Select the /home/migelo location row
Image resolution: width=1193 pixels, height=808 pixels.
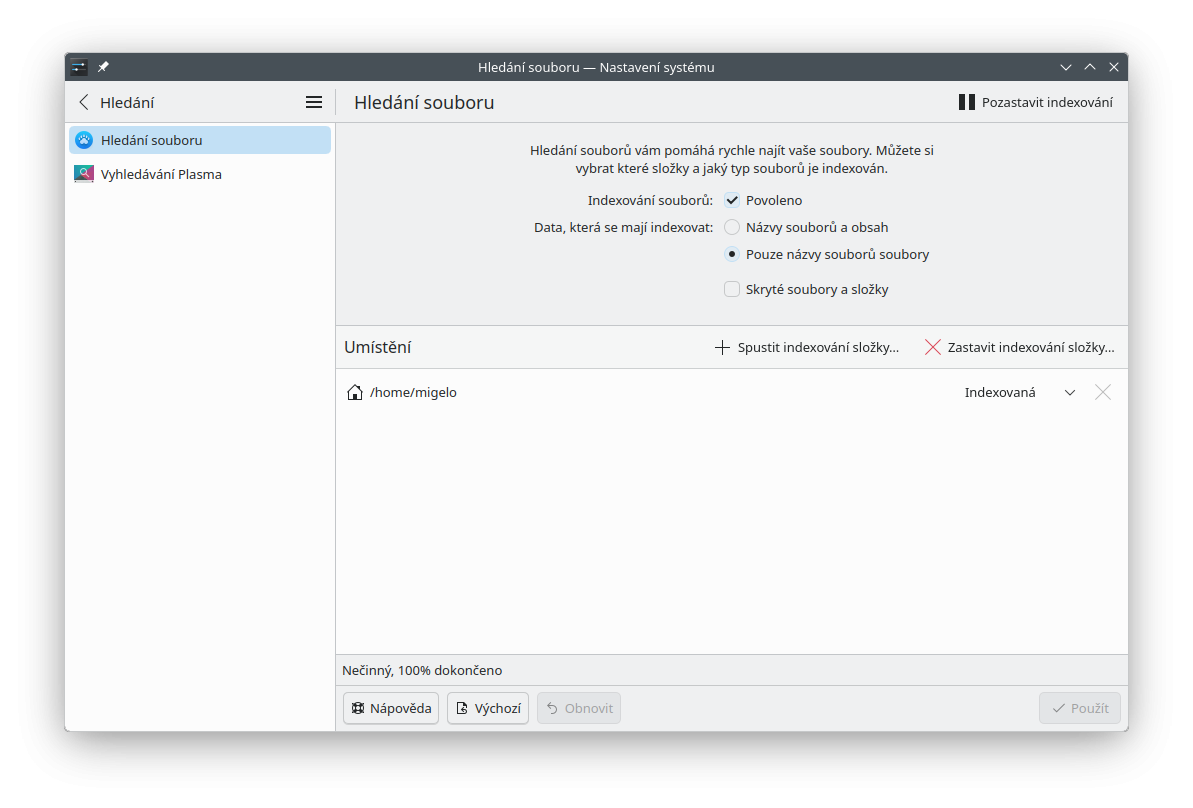tap(650, 393)
